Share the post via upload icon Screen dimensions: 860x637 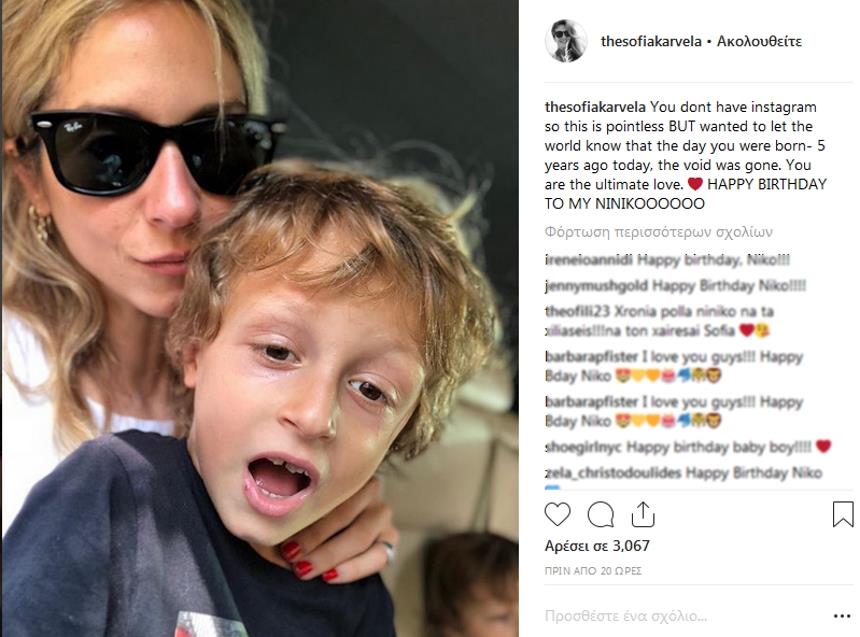643,514
